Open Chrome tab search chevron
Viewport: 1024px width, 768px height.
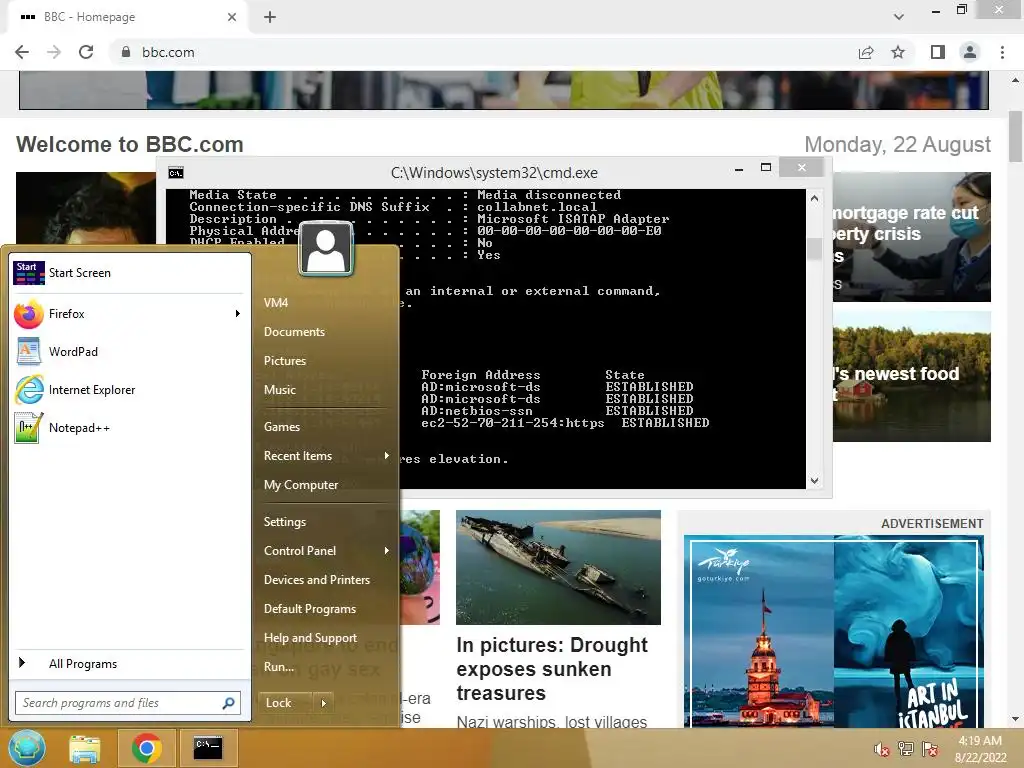point(899,17)
